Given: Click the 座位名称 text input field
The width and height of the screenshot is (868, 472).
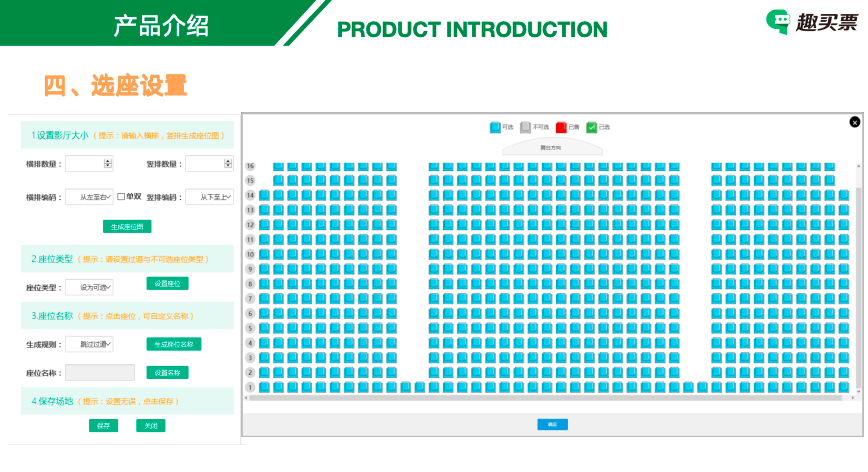Looking at the screenshot, I should point(99,372).
